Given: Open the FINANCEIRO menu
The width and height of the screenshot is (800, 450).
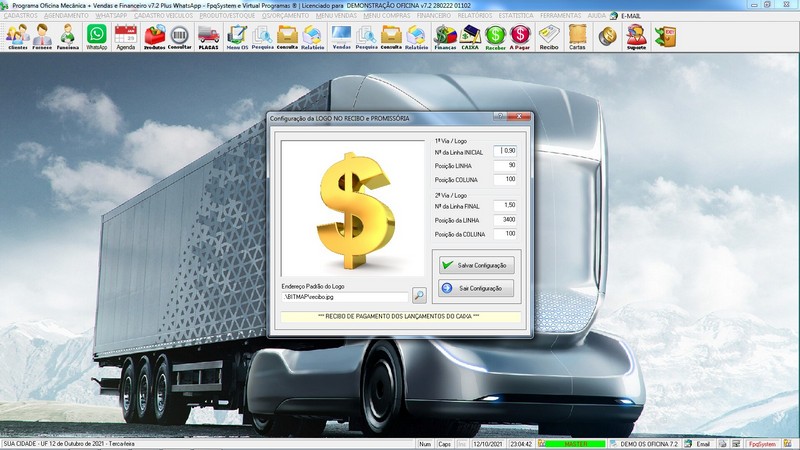Looking at the screenshot, I should [434, 16].
